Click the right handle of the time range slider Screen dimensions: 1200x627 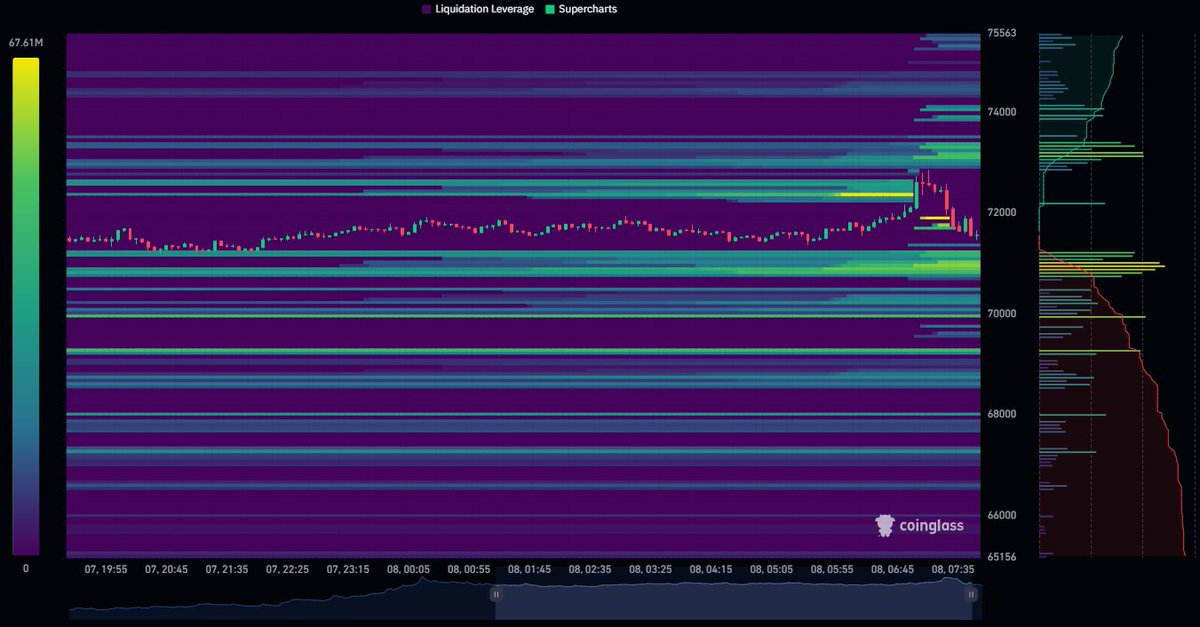971,594
